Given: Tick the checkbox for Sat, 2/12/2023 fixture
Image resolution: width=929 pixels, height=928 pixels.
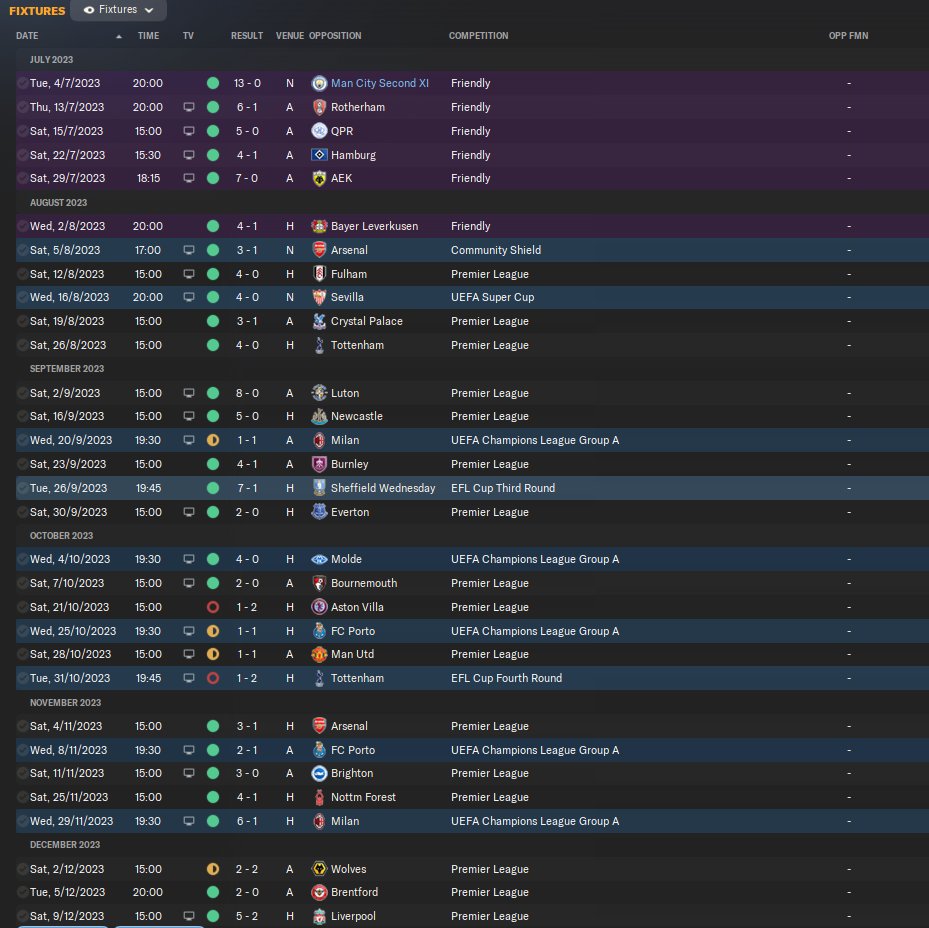Looking at the screenshot, I should 23,869.
